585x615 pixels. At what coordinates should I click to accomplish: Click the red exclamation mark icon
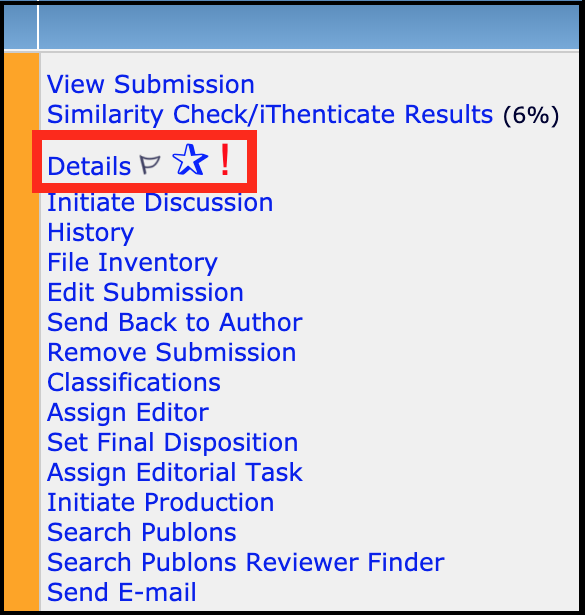225,160
